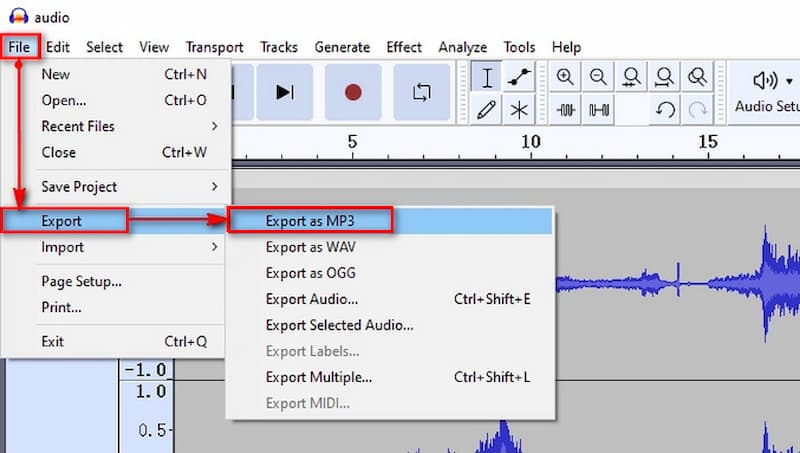
Task: Select Export as WAV
Action: pos(390,247)
